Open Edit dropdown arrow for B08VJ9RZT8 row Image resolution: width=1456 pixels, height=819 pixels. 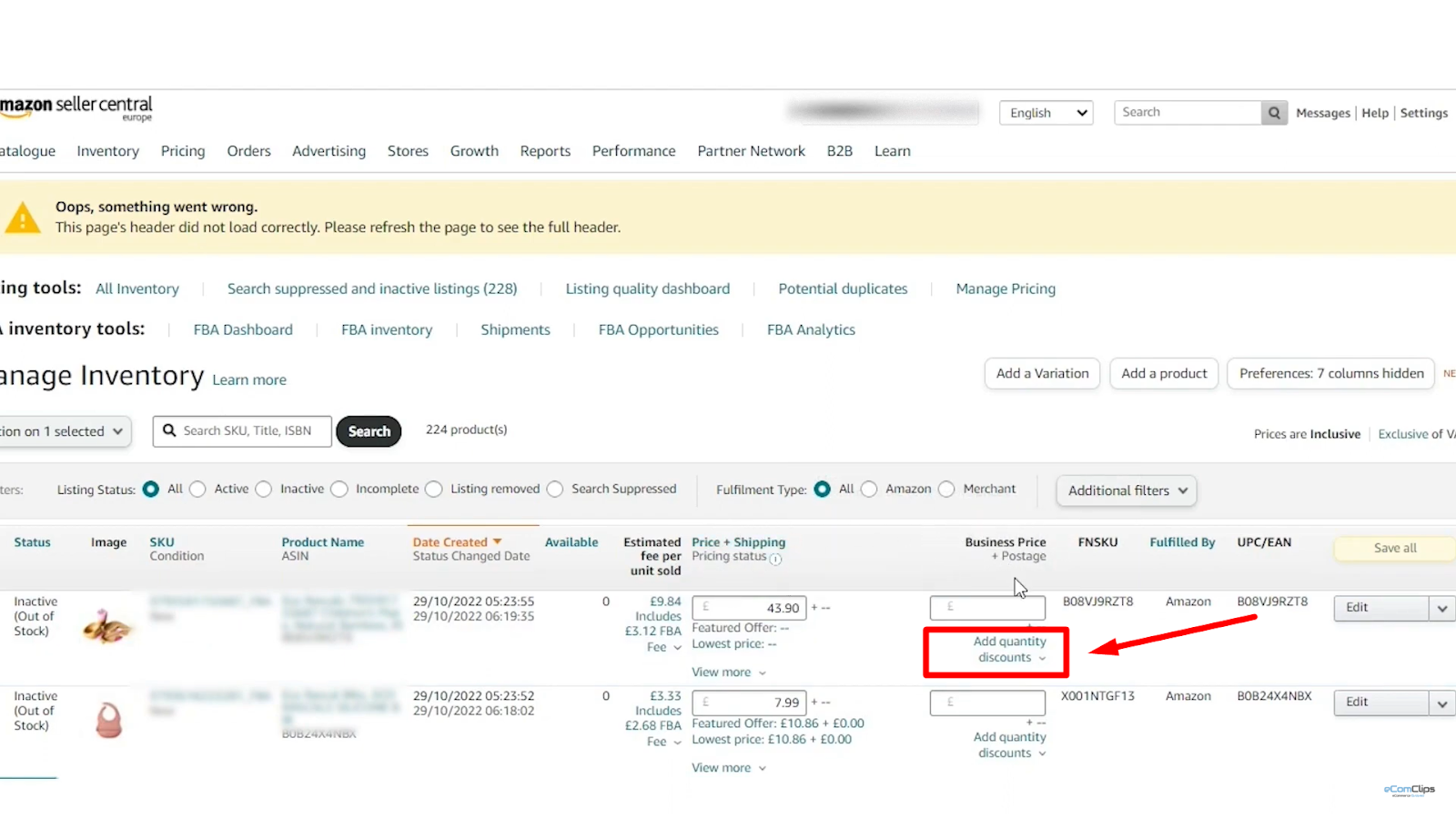click(1442, 608)
